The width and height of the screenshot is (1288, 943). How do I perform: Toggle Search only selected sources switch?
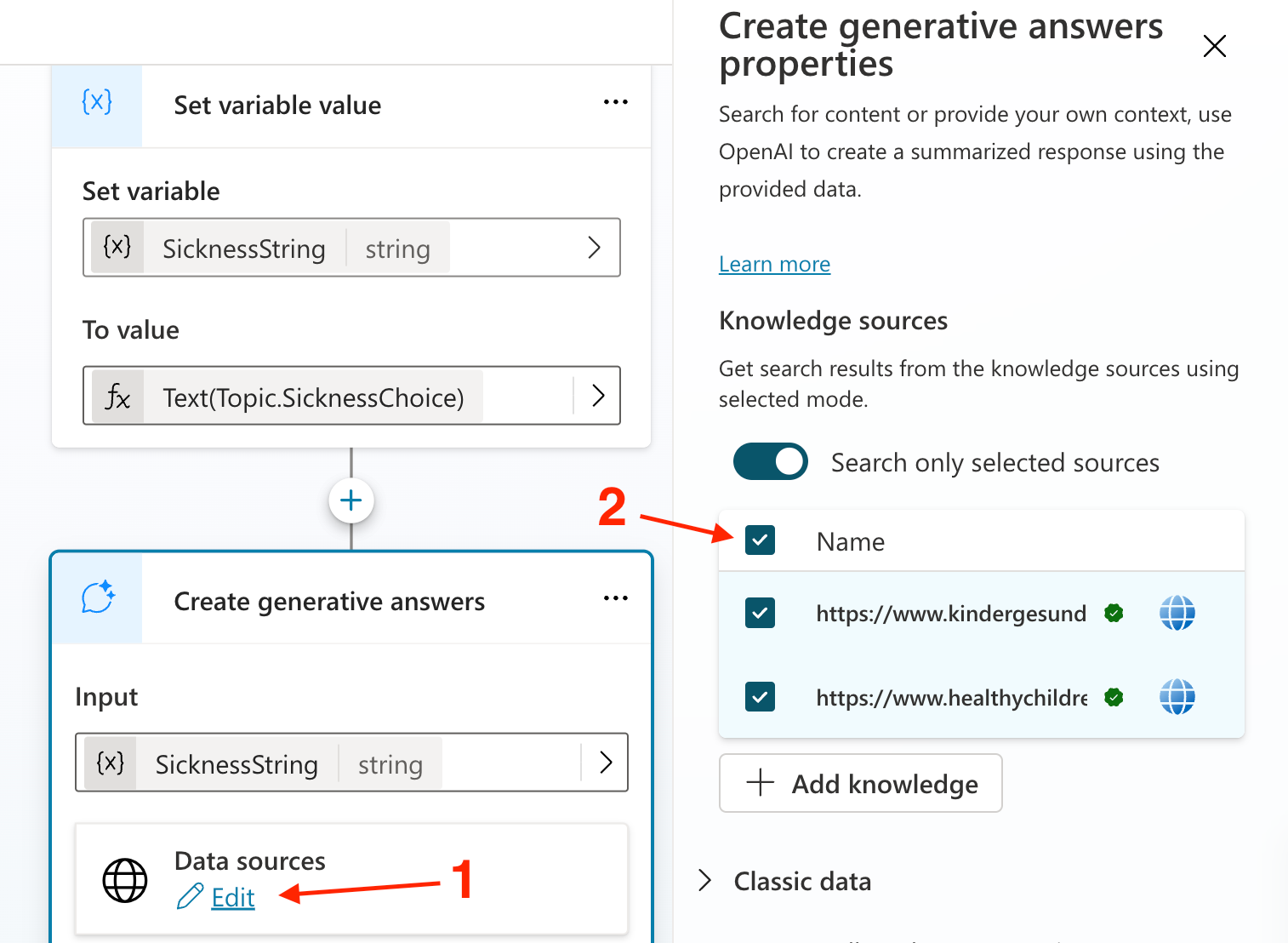pos(771,462)
